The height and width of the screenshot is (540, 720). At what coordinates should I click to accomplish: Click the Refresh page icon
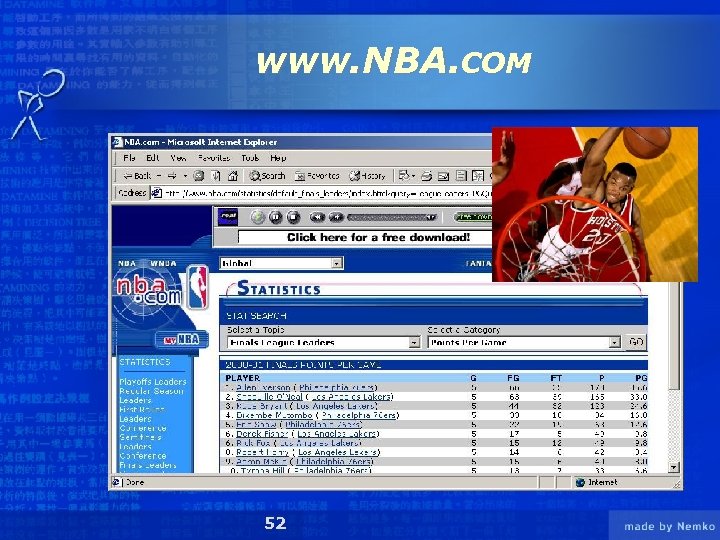pyautogui.click(x=216, y=175)
